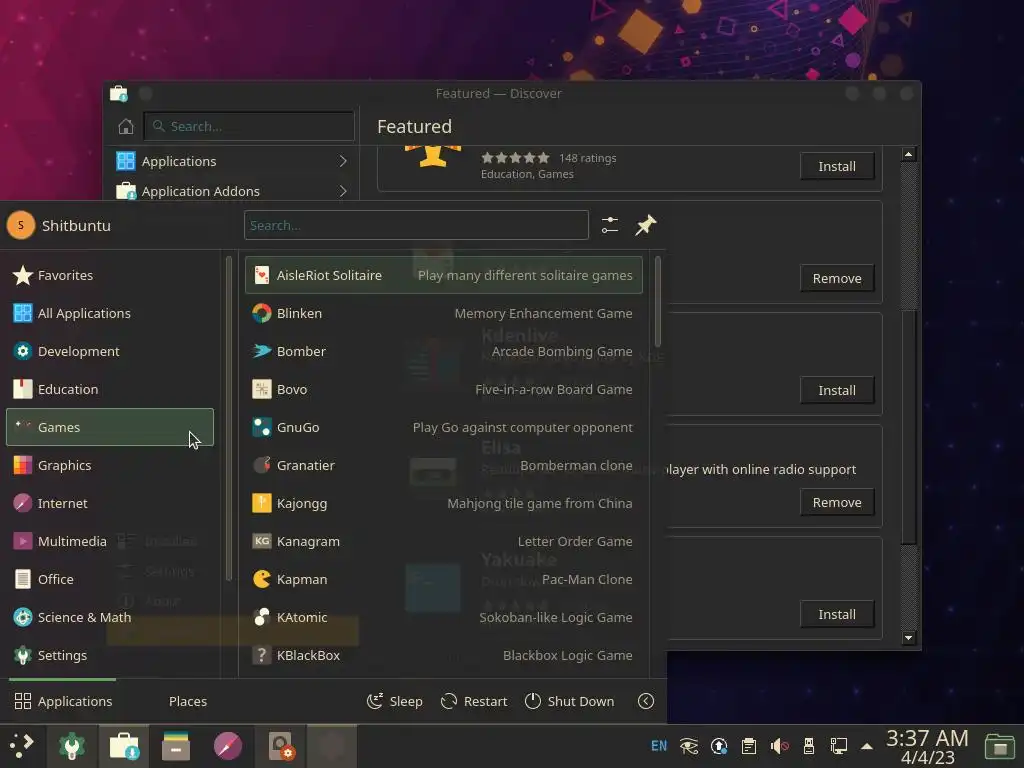
Task: Open the muted volume tray icon
Action: click(779, 746)
